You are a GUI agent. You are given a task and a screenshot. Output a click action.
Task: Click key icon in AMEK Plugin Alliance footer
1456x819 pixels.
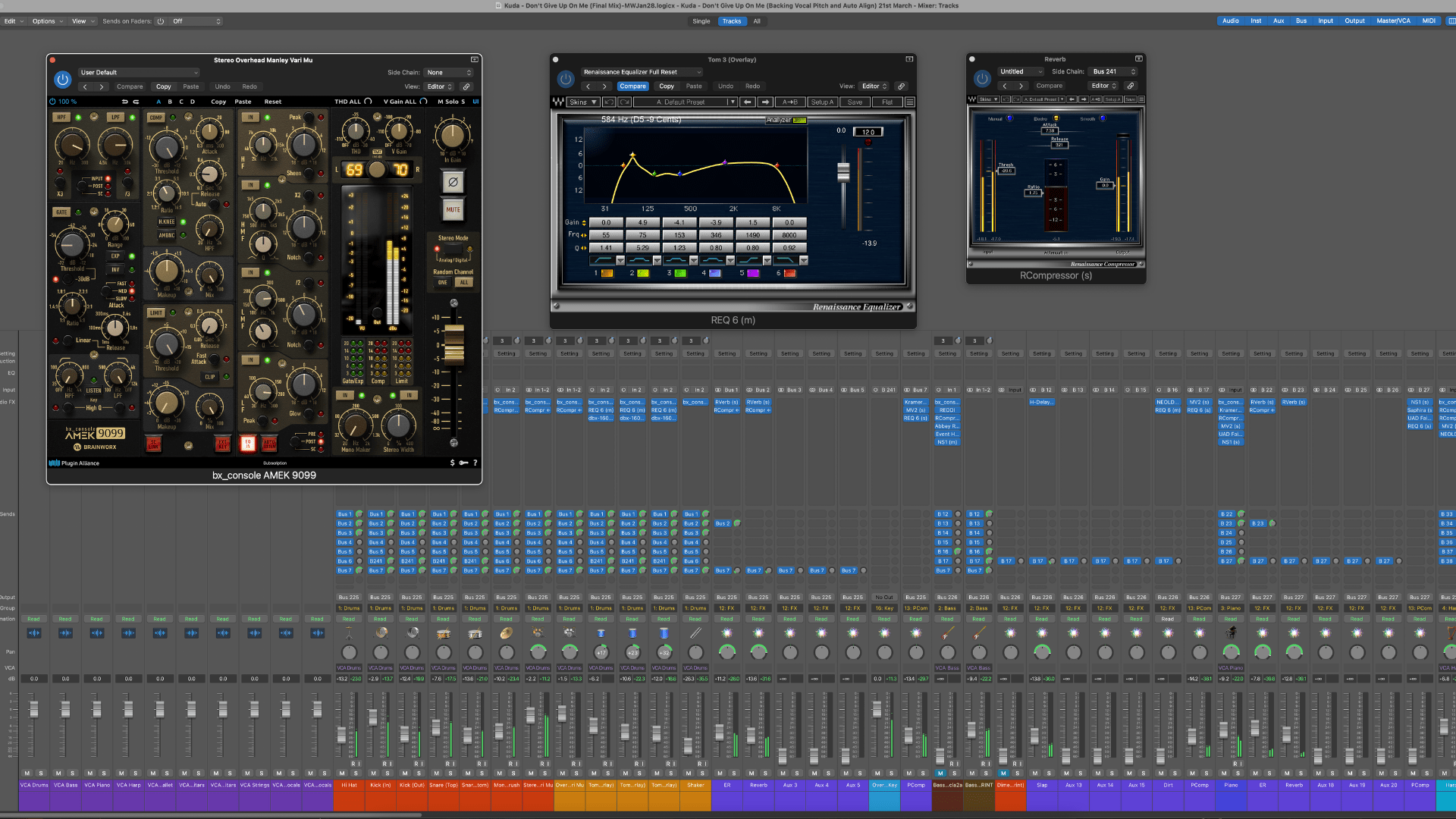tap(463, 463)
